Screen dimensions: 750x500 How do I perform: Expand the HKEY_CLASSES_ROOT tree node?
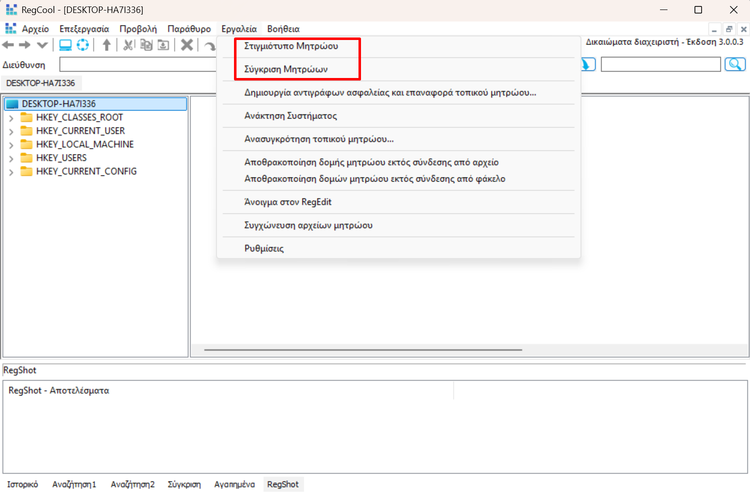[11, 118]
